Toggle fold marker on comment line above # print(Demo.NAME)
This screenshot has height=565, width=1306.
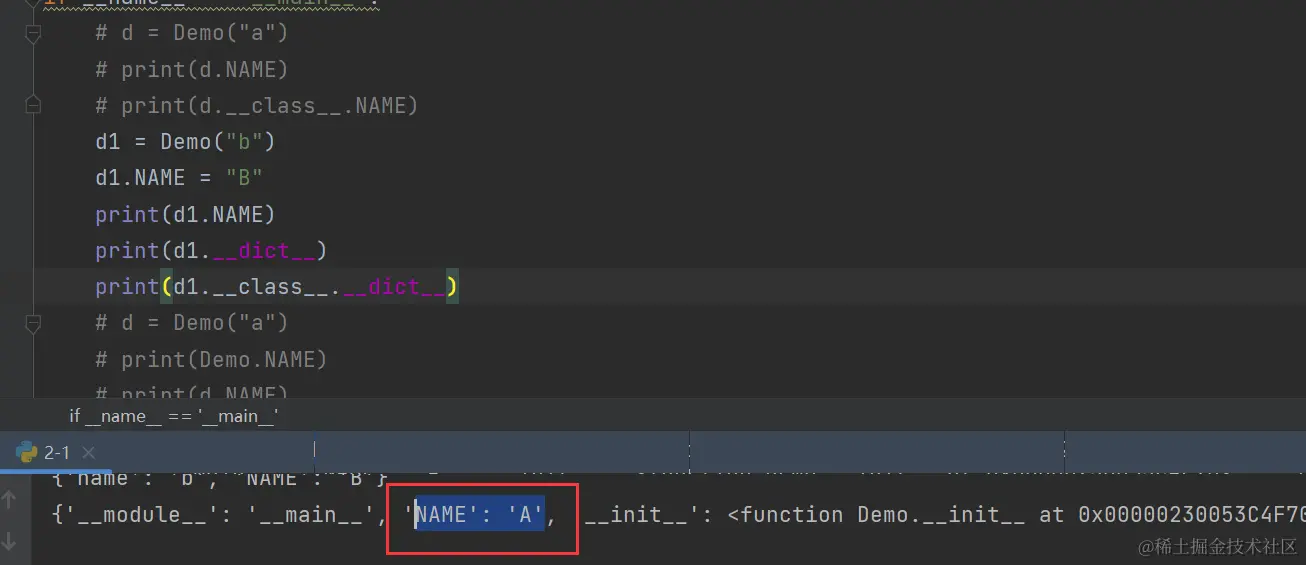(x=33, y=323)
